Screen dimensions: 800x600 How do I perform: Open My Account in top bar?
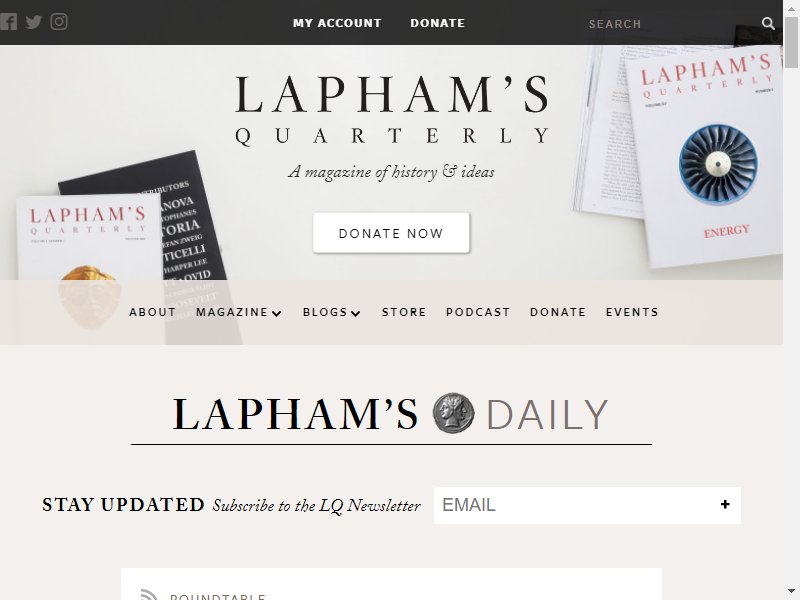(337, 23)
